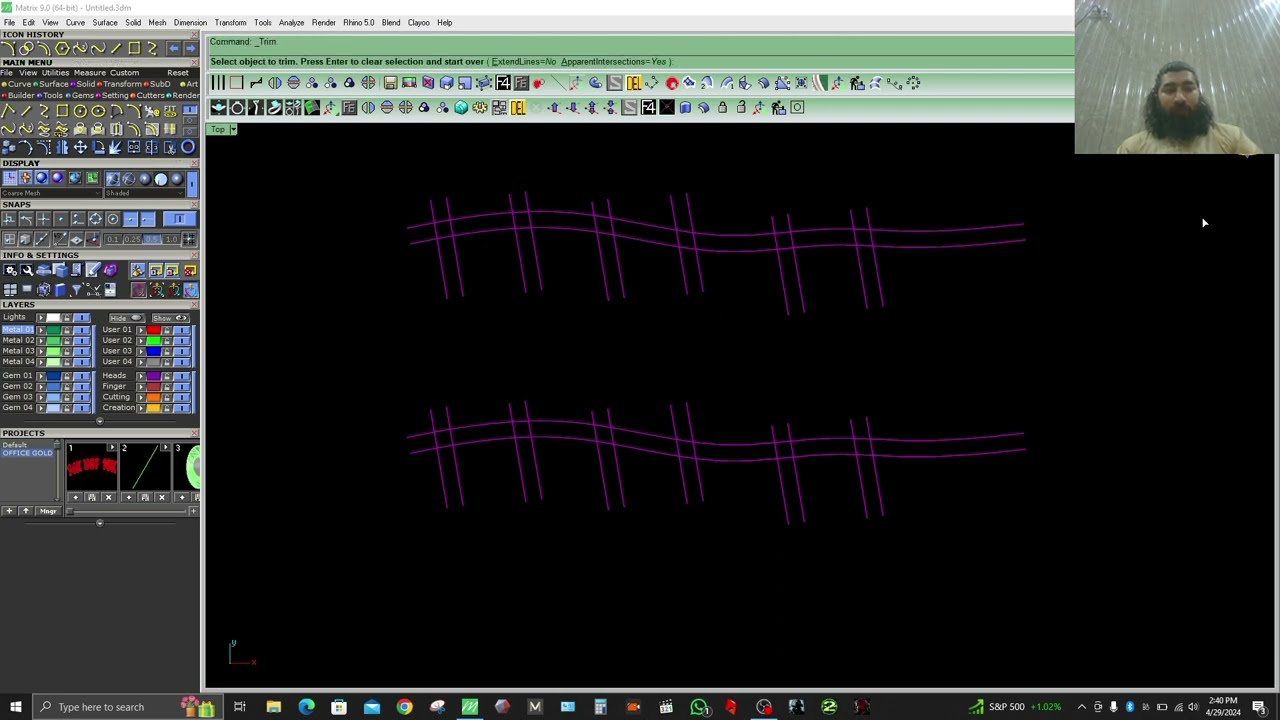Click the add project plus button

click(9, 511)
